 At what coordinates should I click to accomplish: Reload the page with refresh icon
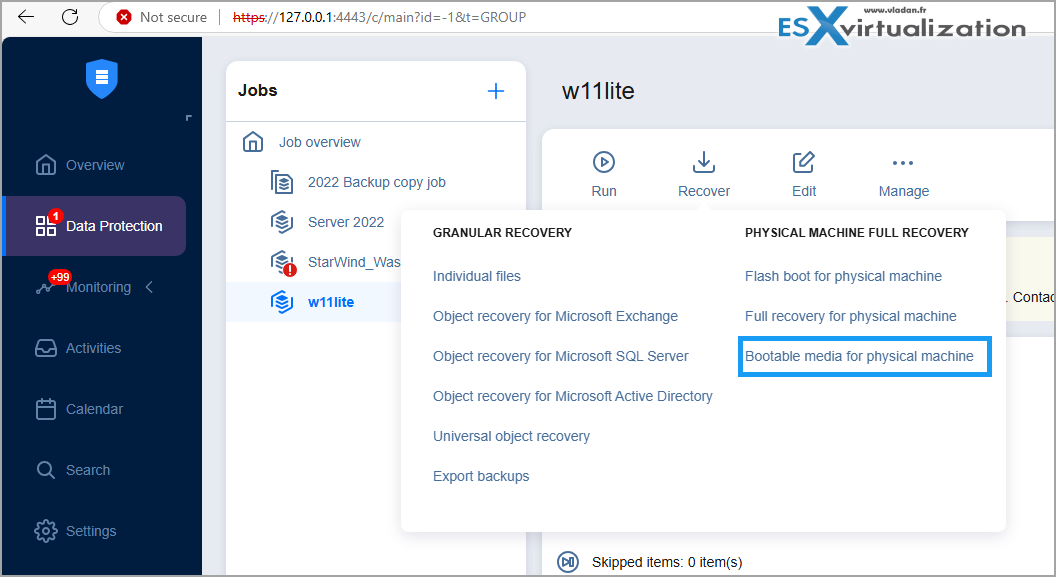[x=70, y=17]
